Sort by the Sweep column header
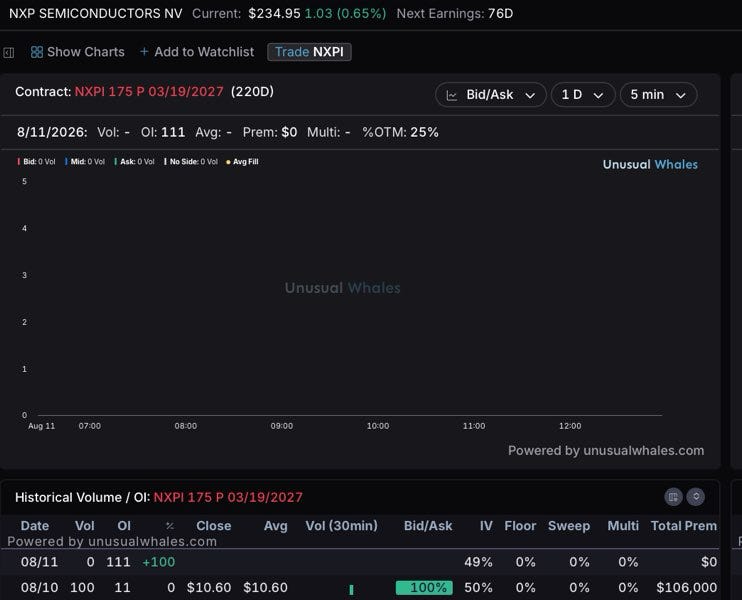This screenshot has height=600, width=742. [x=569, y=526]
